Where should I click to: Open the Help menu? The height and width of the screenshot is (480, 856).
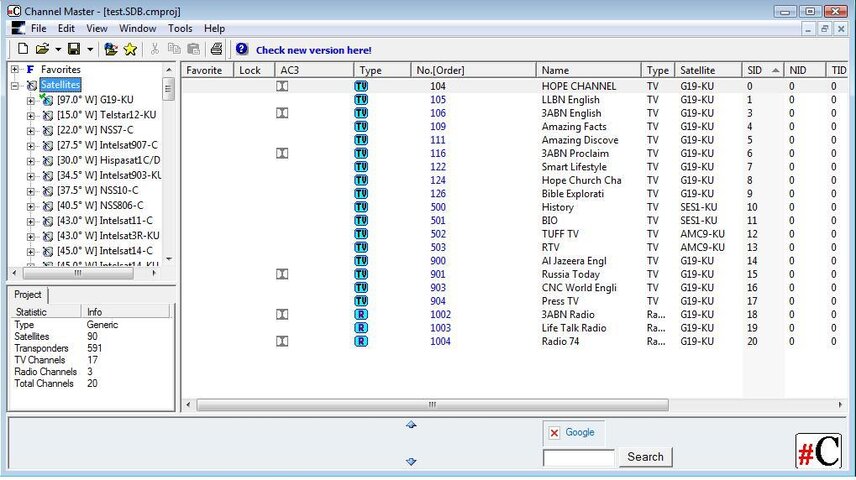[x=214, y=28]
